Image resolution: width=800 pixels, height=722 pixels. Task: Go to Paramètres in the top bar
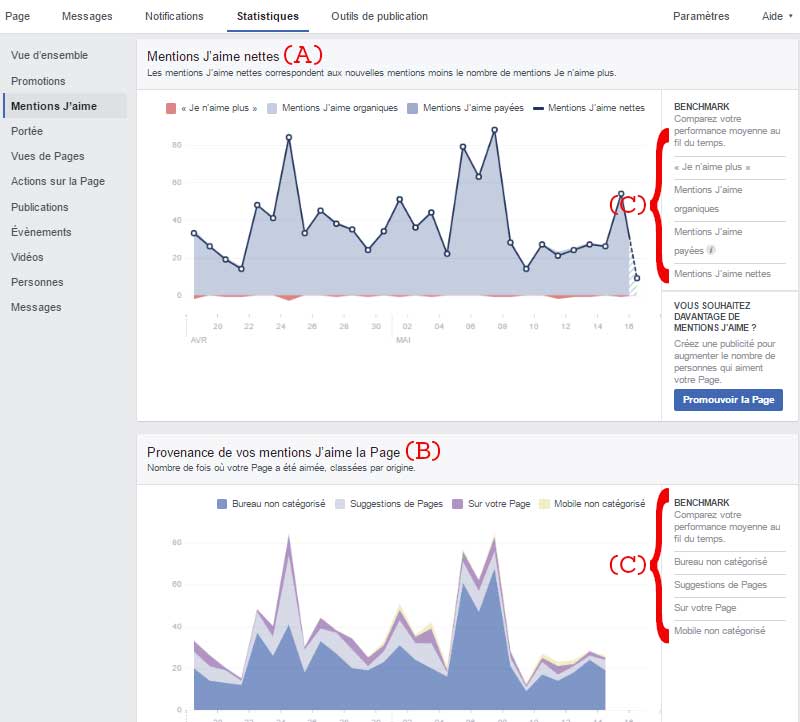(701, 16)
